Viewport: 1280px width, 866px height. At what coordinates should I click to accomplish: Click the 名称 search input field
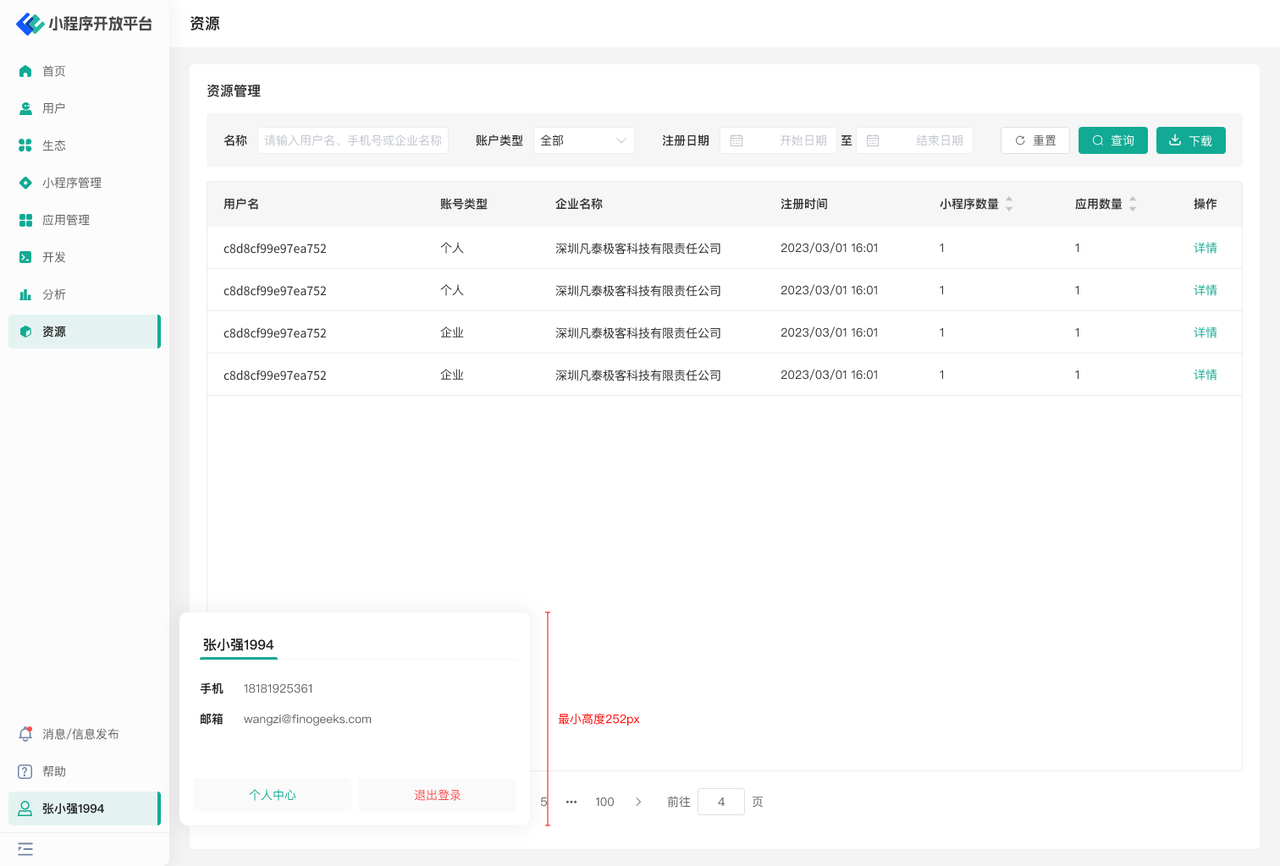point(352,141)
